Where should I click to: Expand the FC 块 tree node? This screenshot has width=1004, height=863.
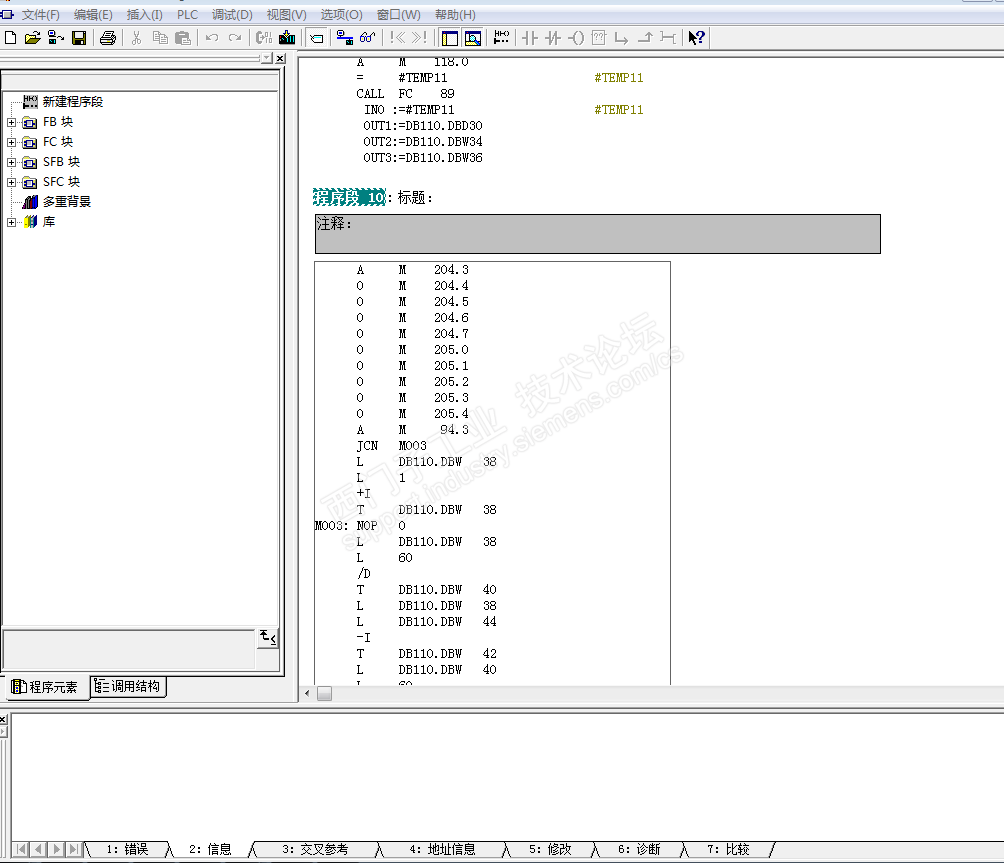[x=12, y=142]
